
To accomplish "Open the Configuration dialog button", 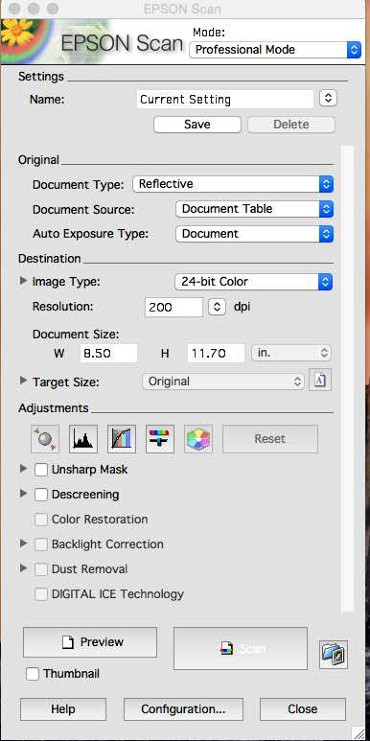I will point(183,709).
